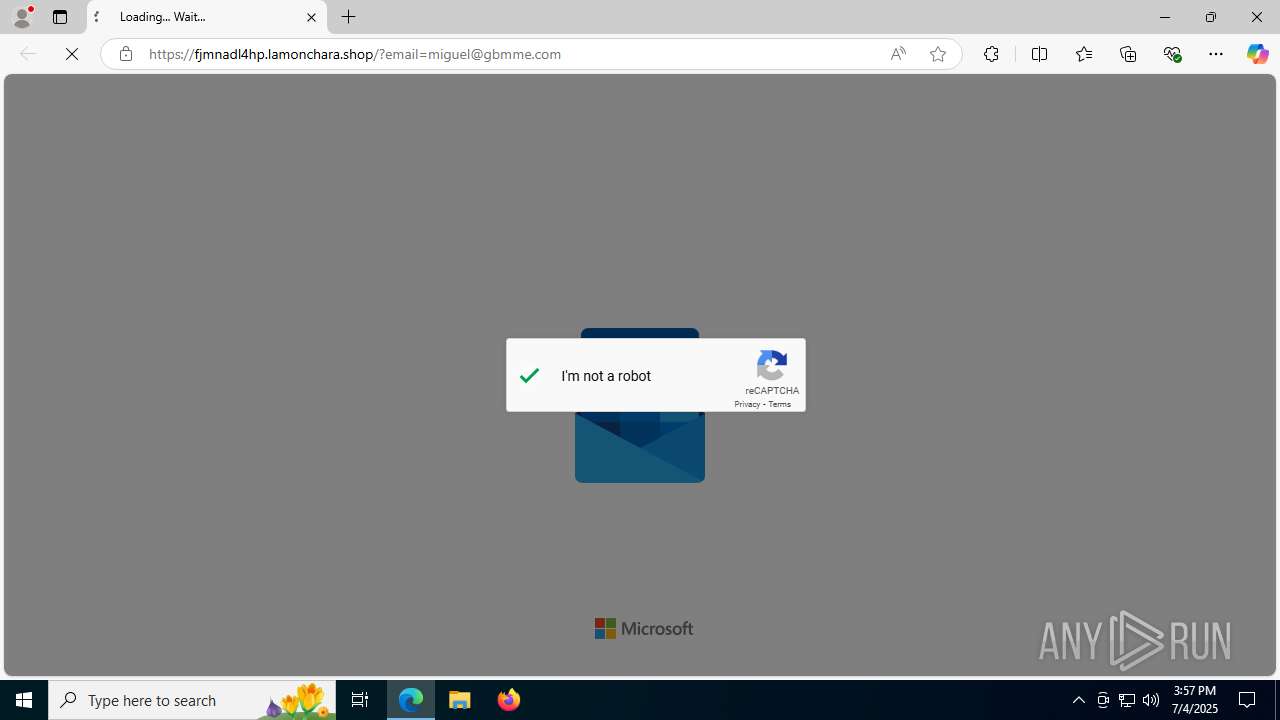Open a new tab with plus button
Screen dimensions: 1280x720
coord(349,17)
